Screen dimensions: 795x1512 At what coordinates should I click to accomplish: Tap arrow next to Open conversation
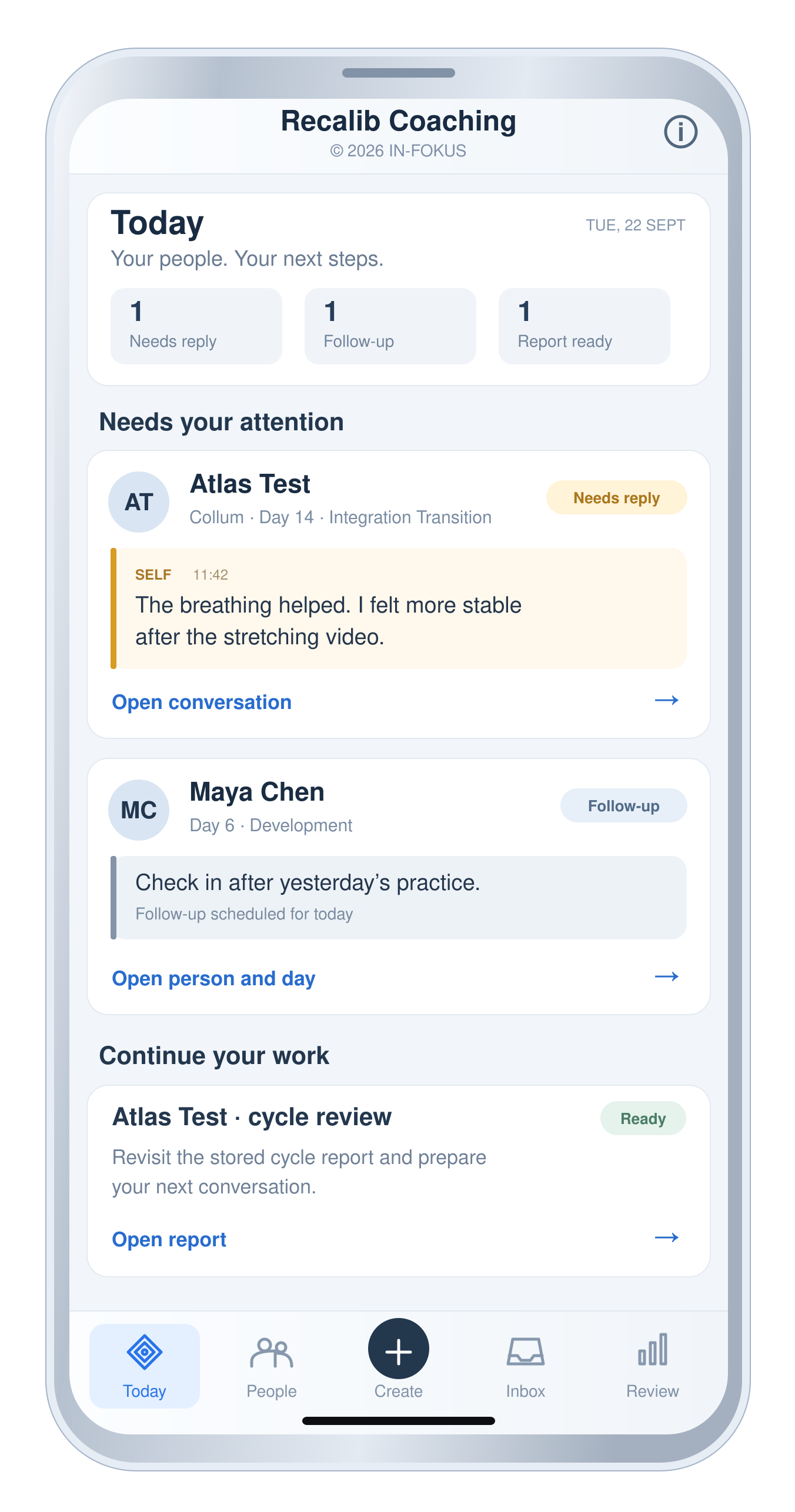pyautogui.click(x=667, y=700)
